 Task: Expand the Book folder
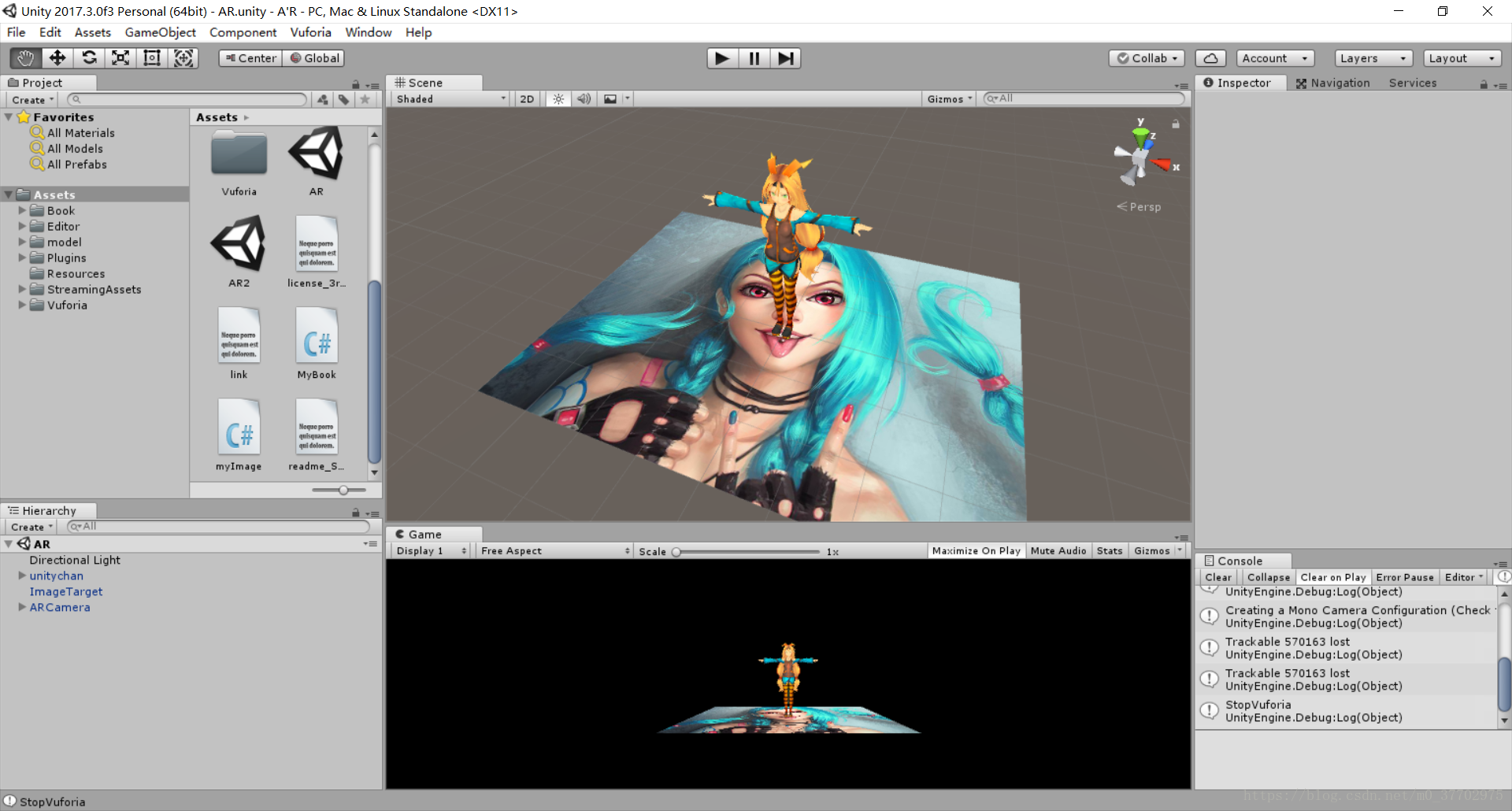pos(23,211)
